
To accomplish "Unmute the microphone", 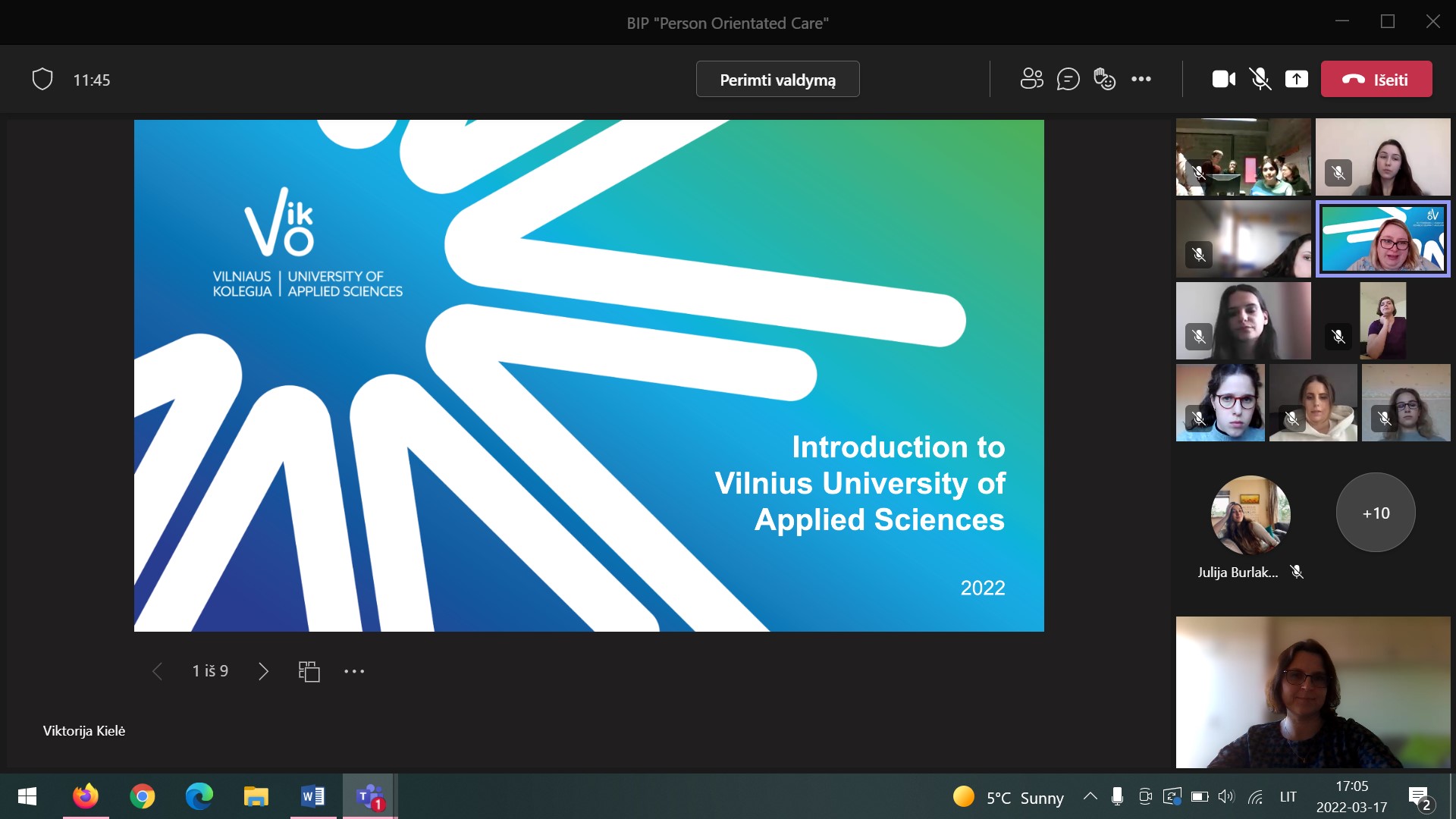I will coord(1260,79).
